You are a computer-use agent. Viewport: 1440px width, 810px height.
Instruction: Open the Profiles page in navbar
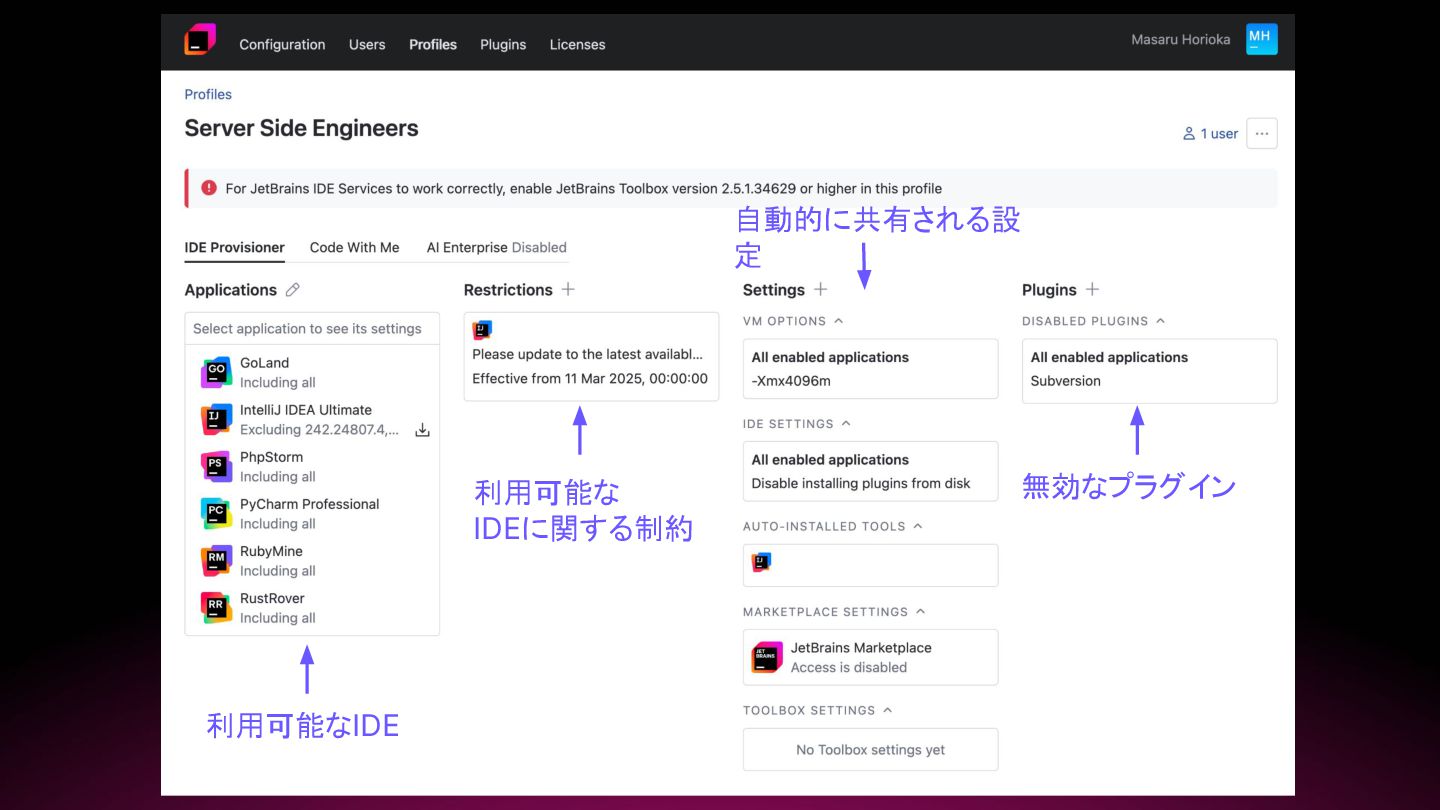pyautogui.click(x=433, y=44)
